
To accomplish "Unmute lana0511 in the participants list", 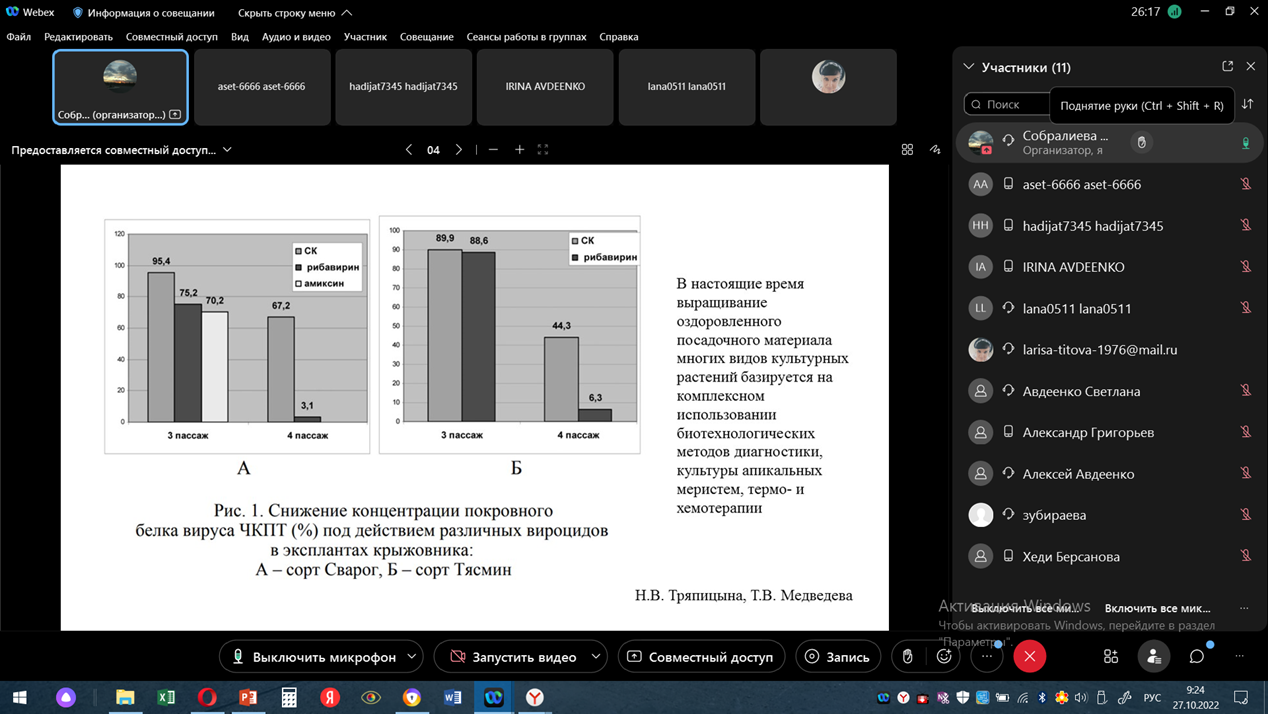I will 1246,308.
